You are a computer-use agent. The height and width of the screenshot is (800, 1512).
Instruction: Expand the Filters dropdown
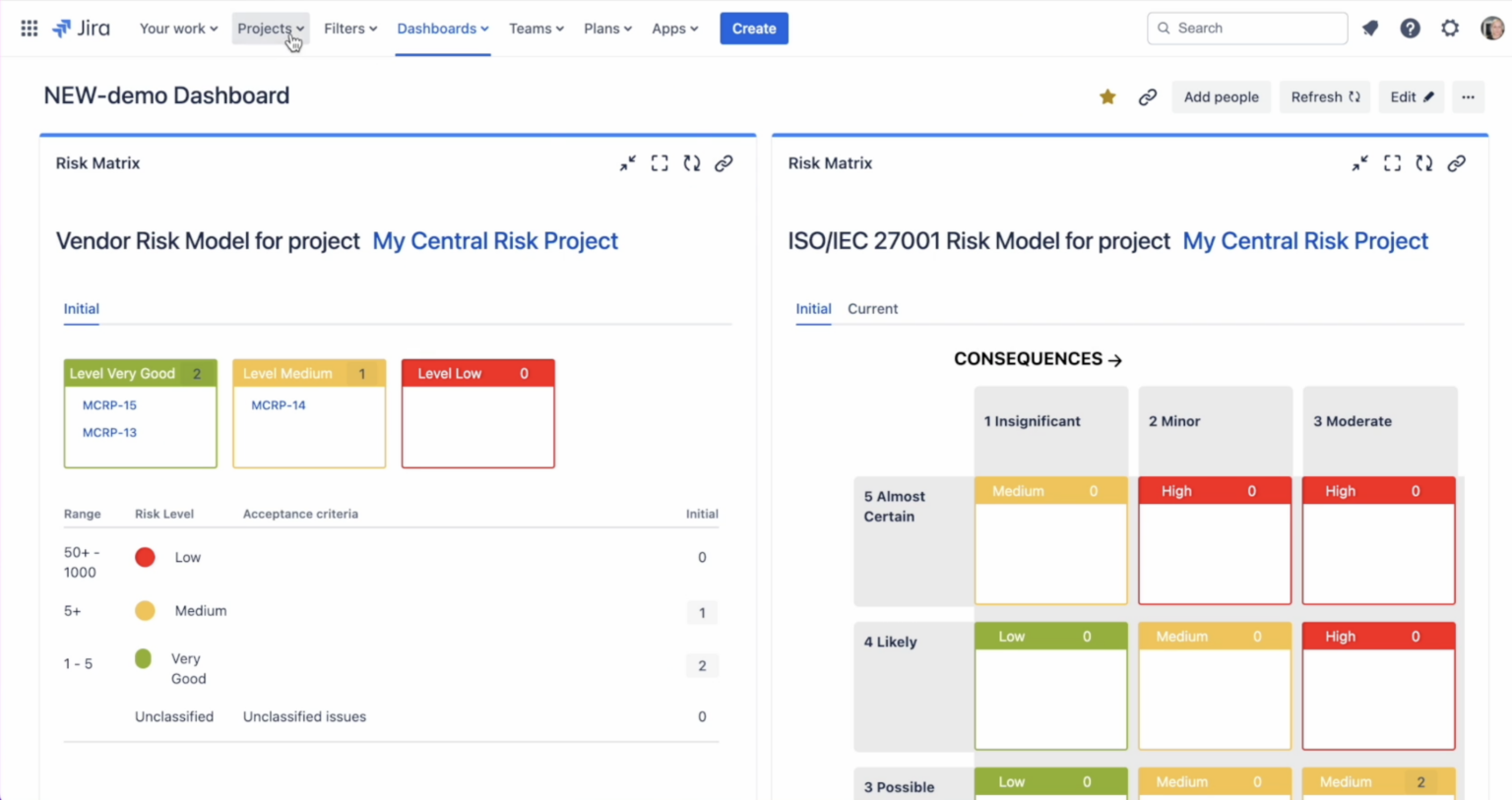click(x=350, y=28)
